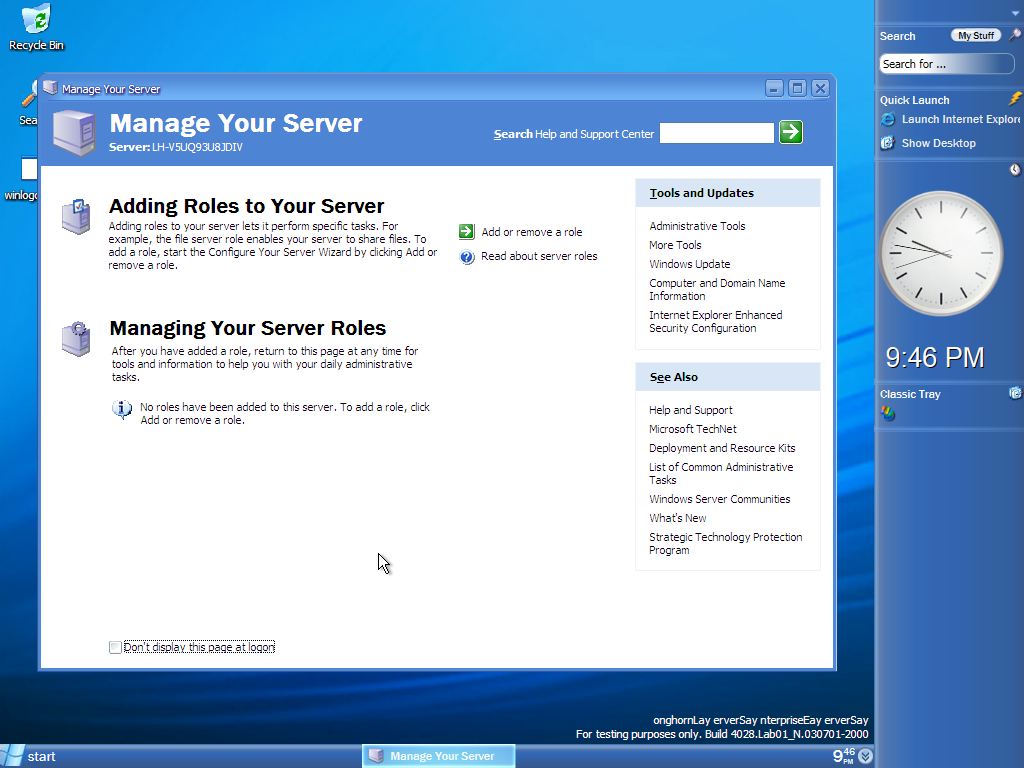Open the Administrative Tools link
This screenshot has height=768, width=1024.
point(697,226)
